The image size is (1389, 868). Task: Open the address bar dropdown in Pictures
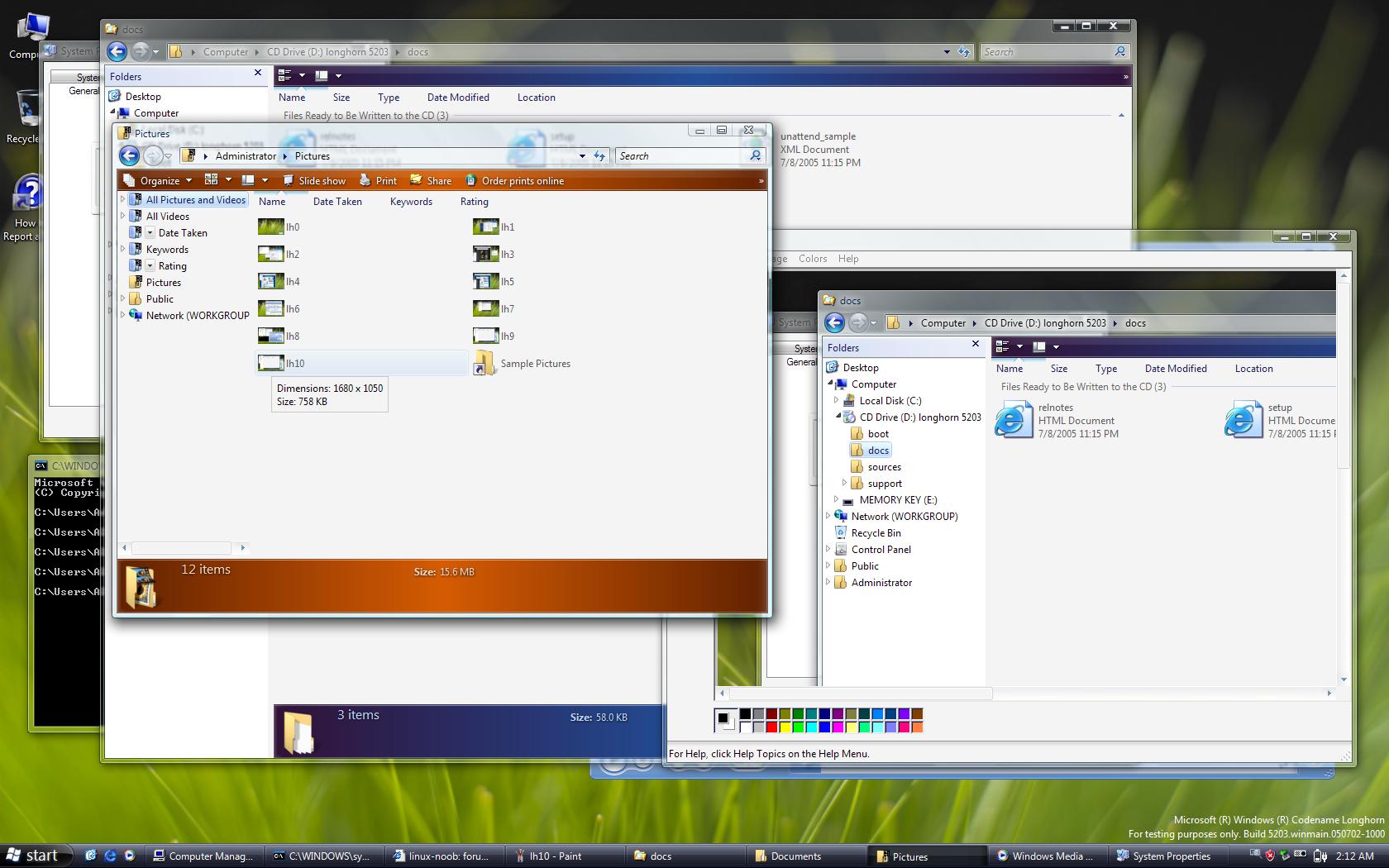tap(582, 155)
